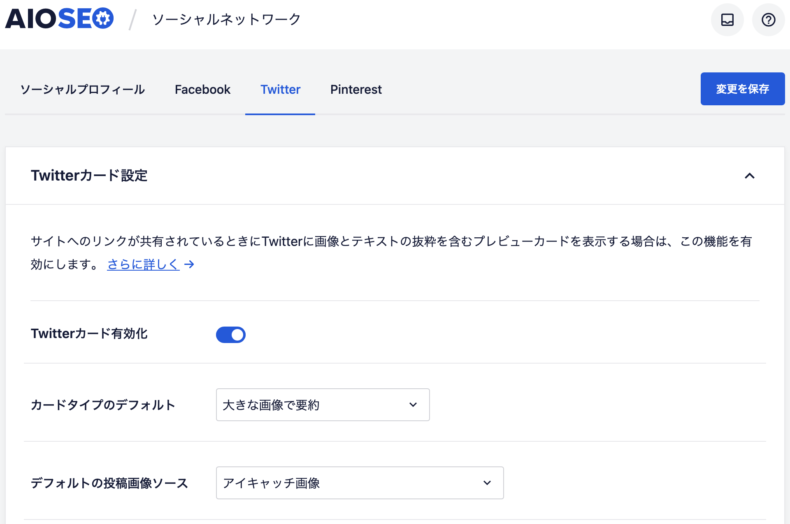Switch to the ソーシャルプロフィール tab

click(x=82, y=90)
